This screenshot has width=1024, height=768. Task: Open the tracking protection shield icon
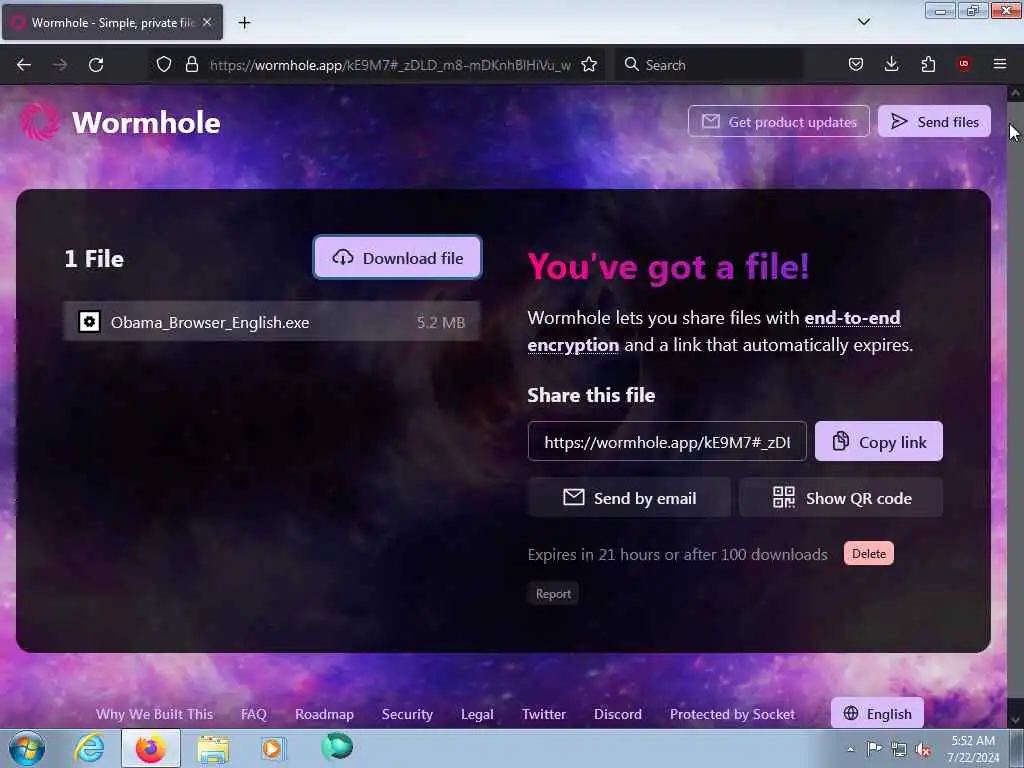[x=164, y=65]
